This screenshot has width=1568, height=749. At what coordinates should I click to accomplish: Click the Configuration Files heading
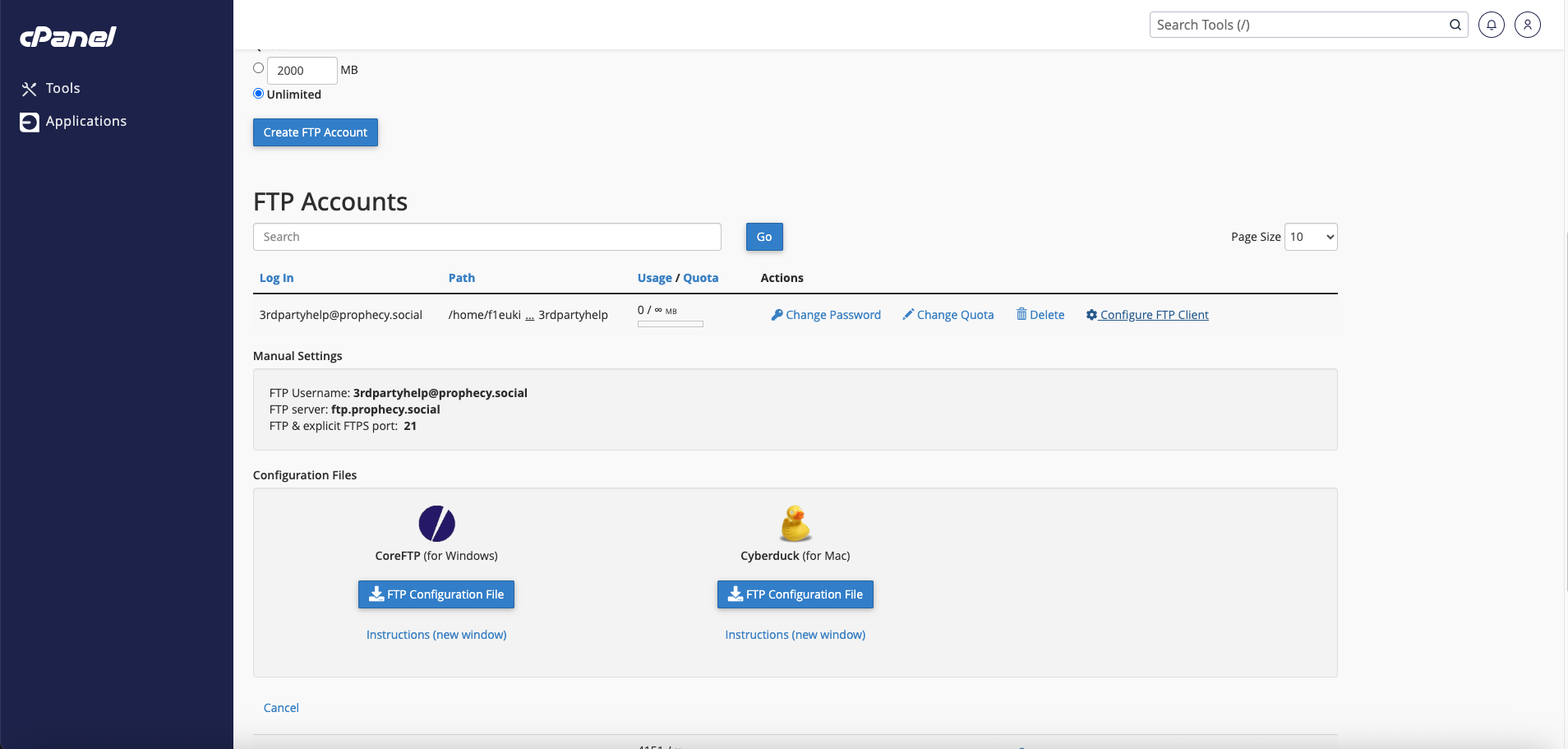pyautogui.click(x=305, y=475)
